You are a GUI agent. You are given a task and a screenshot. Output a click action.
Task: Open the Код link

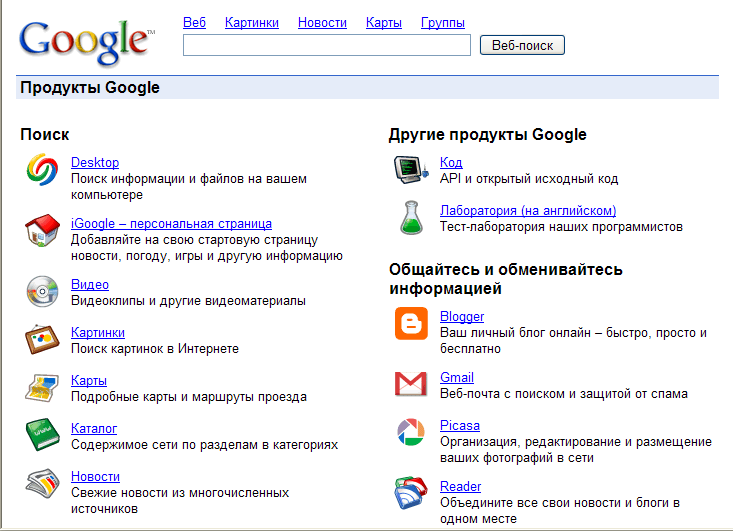[x=451, y=162]
